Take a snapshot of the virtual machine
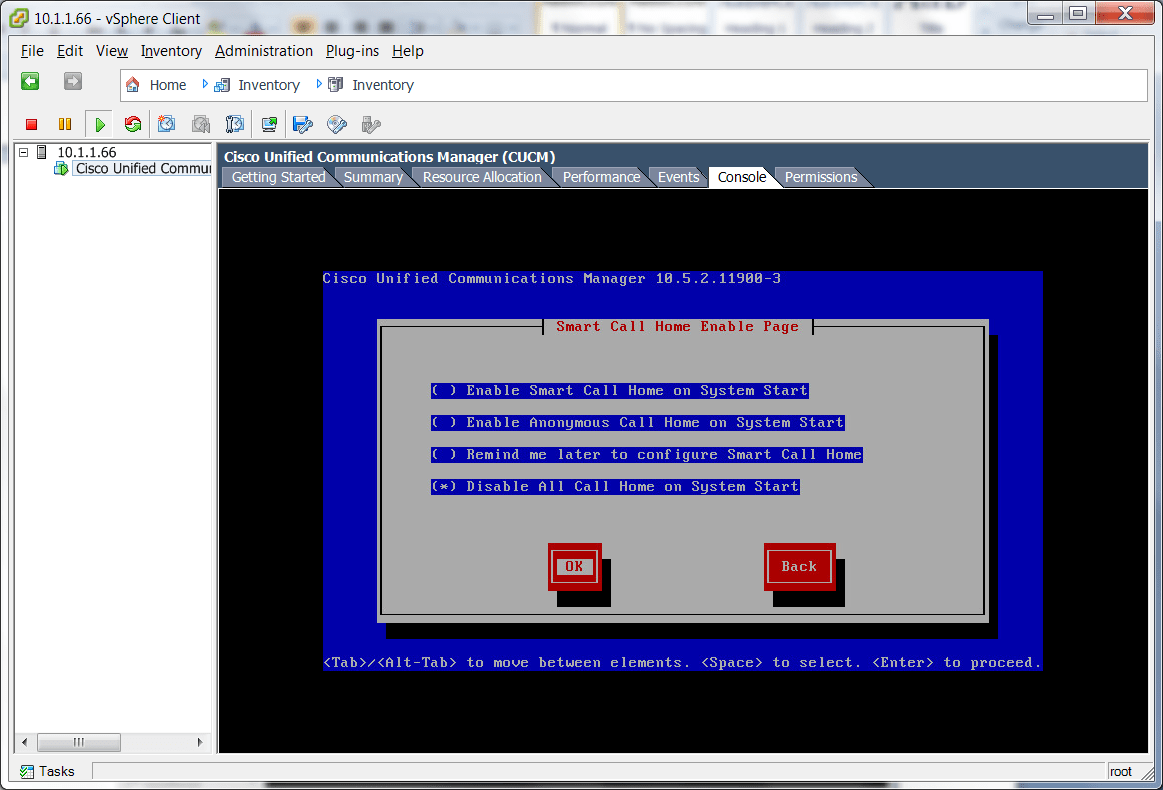The height and width of the screenshot is (790, 1163). click(x=167, y=125)
